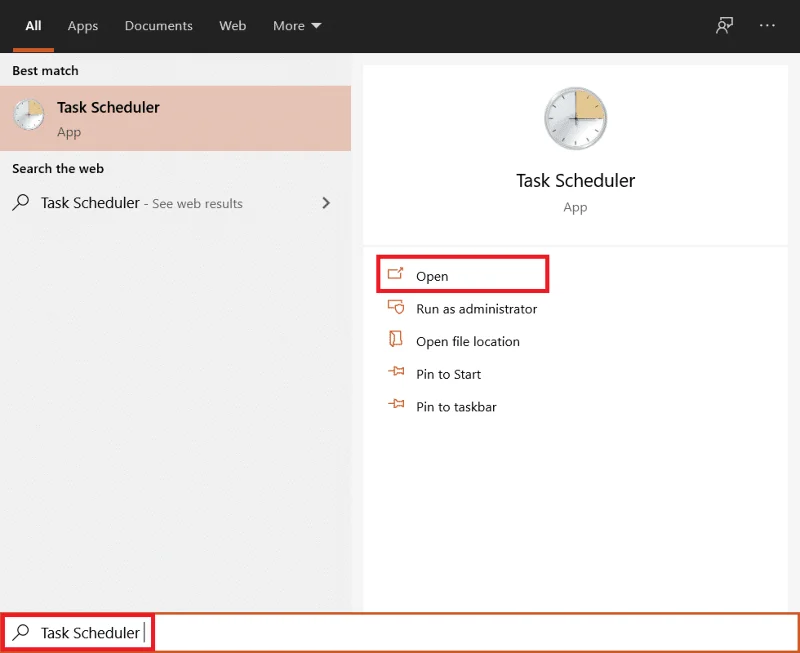
Task: Click the Run as administrator shield icon
Action: 396,307
